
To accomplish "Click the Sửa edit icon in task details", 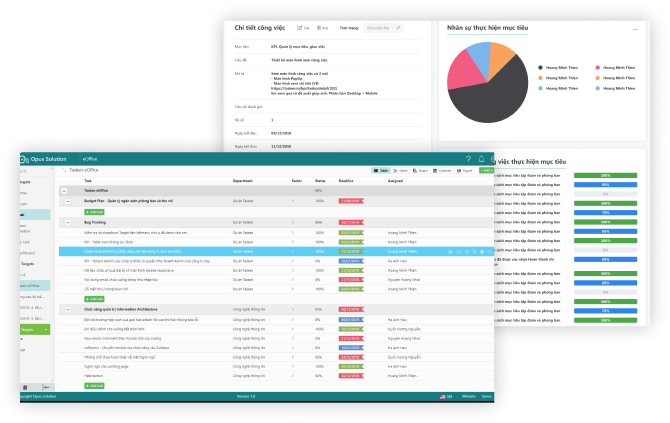I will [303, 28].
